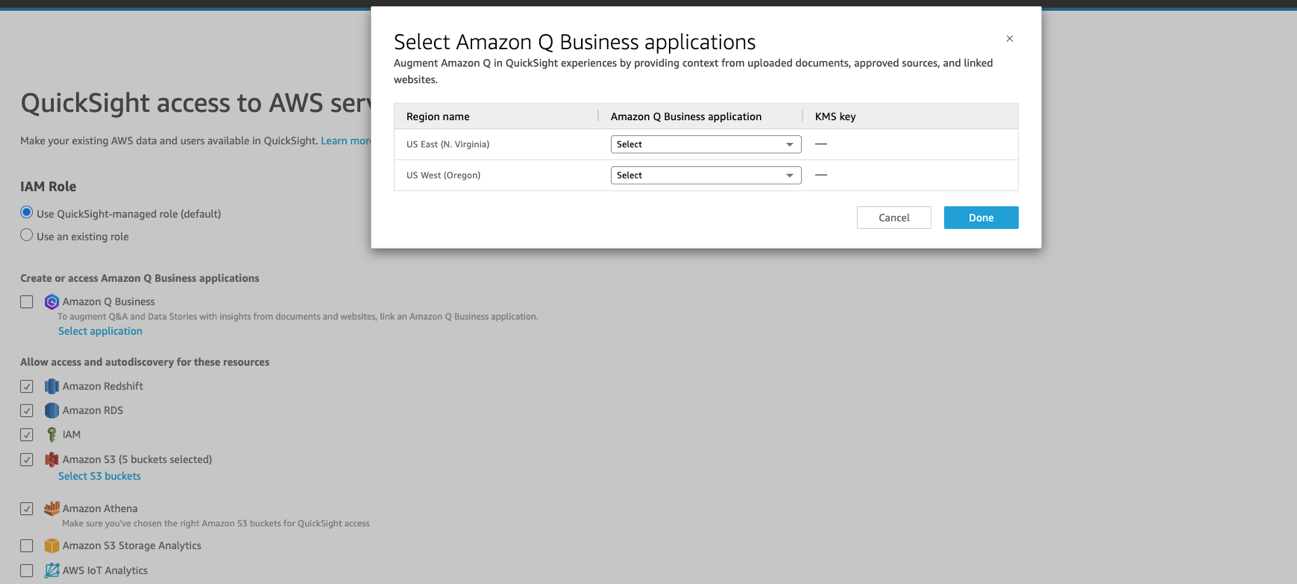Uncheck the Amazon Redshift checkbox
The width and height of the screenshot is (1297, 584).
[x=27, y=386]
